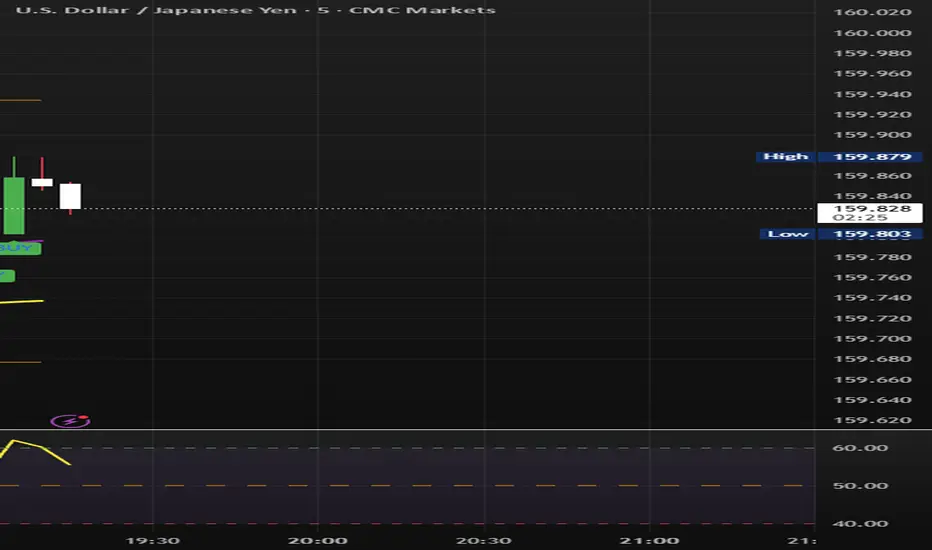Click the 159.700 price axis label
Screen dimensions: 932x550
pos(872,339)
